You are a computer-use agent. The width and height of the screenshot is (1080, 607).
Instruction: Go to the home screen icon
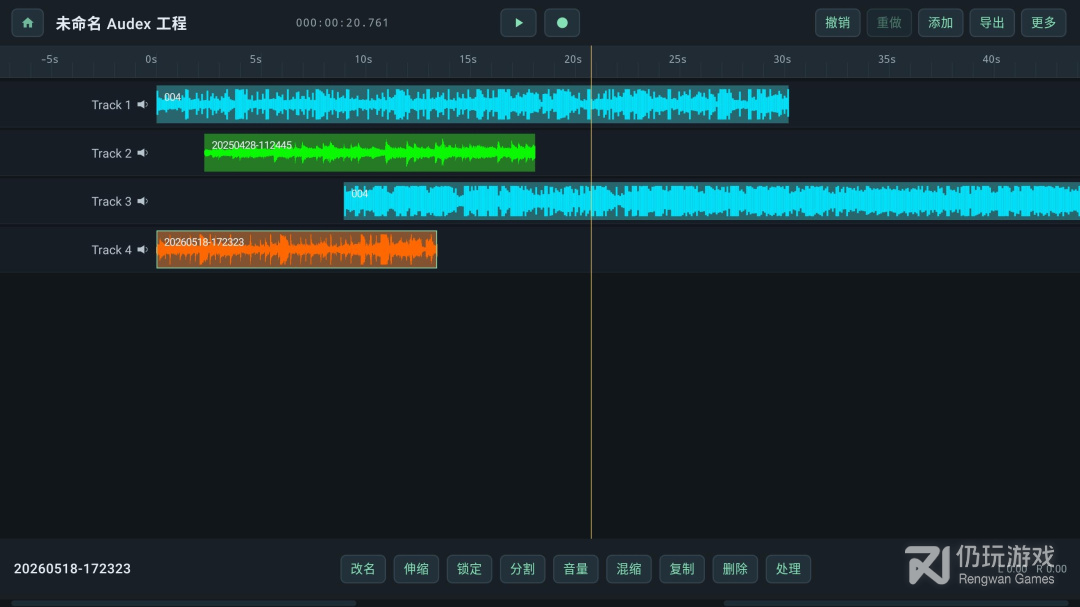tap(28, 23)
